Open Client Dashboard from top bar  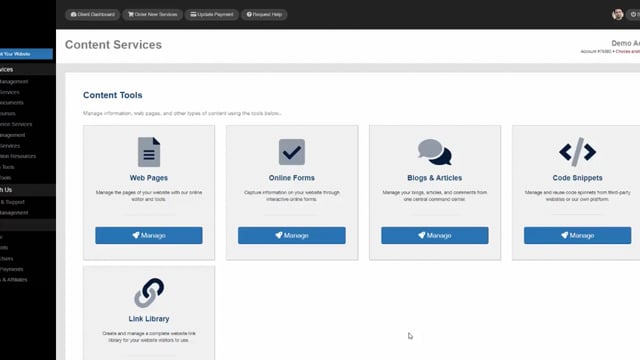92,14
